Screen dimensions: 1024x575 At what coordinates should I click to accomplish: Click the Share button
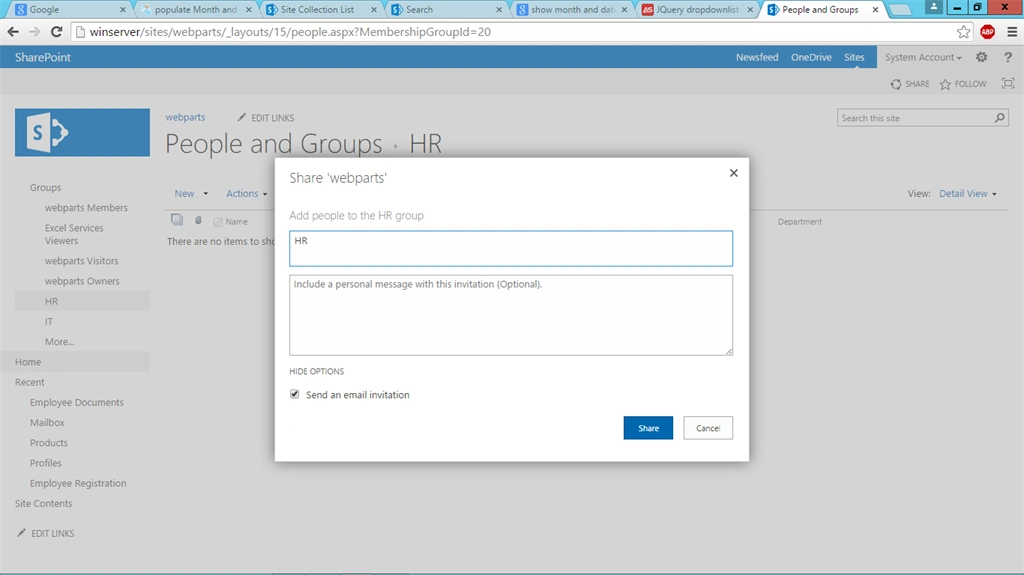coord(648,428)
